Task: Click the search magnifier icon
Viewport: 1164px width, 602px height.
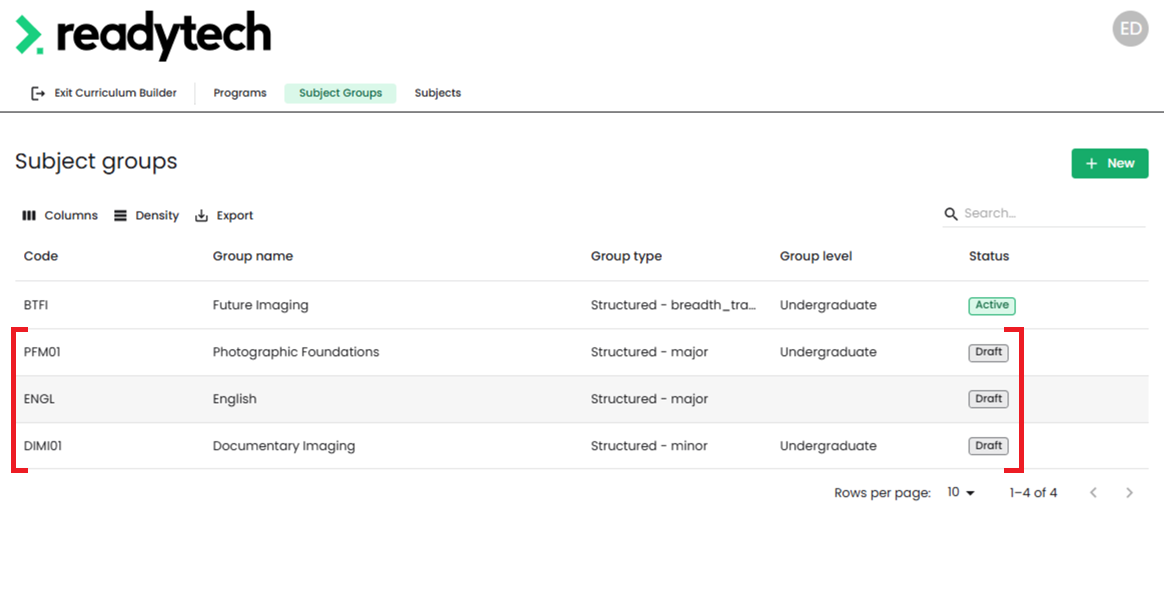Action: tap(951, 214)
